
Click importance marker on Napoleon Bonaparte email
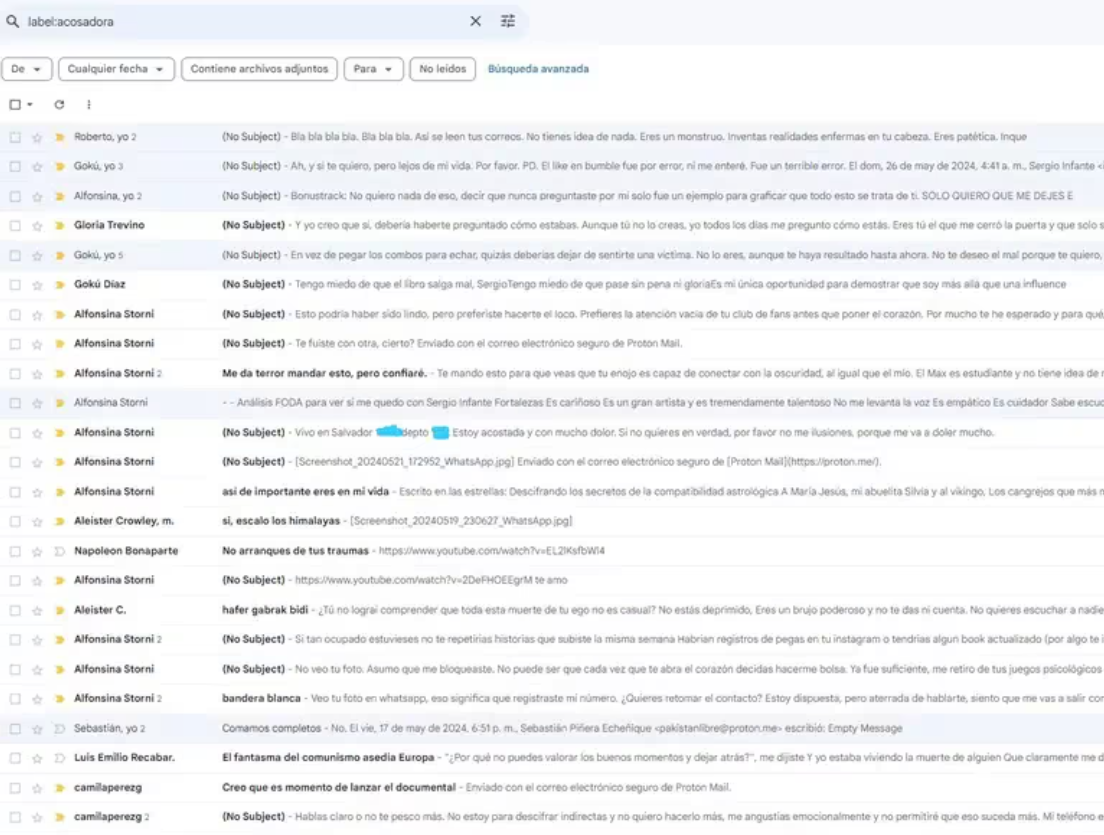(x=59, y=551)
